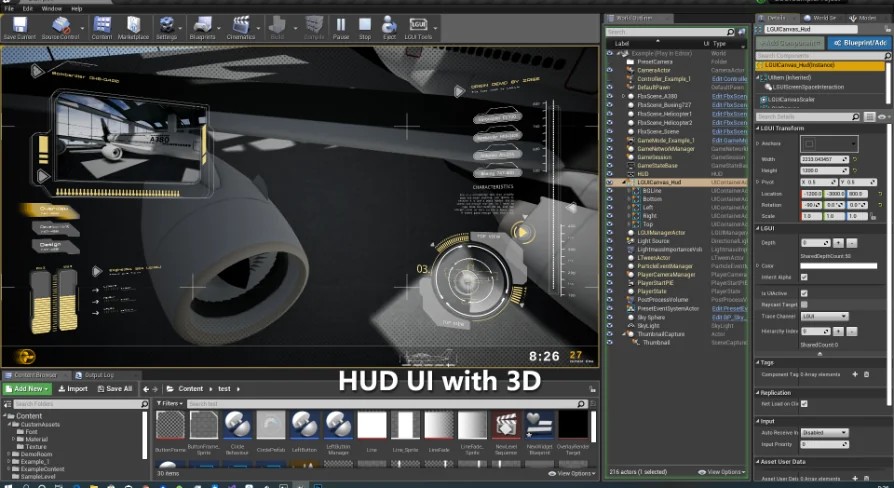The width and height of the screenshot is (894, 488).
Task: Add Component Tags array element plus icon
Action: coord(855,374)
